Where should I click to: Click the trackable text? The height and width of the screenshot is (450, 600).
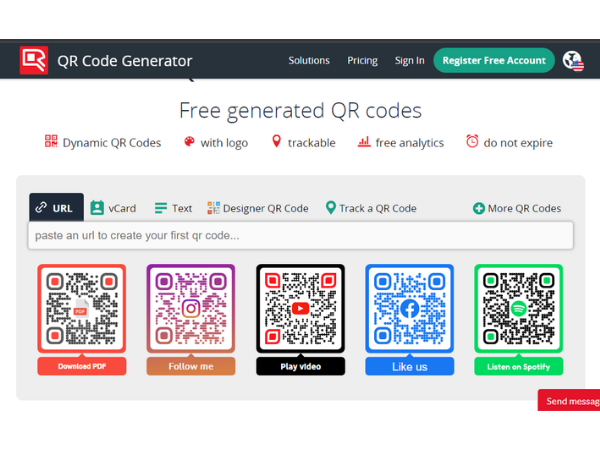311,143
